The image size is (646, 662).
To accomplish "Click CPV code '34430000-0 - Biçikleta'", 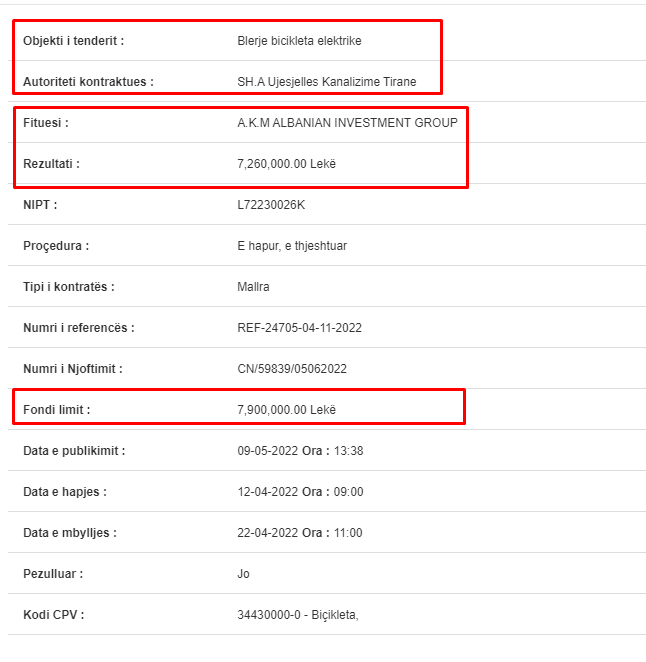I will click(x=298, y=615).
